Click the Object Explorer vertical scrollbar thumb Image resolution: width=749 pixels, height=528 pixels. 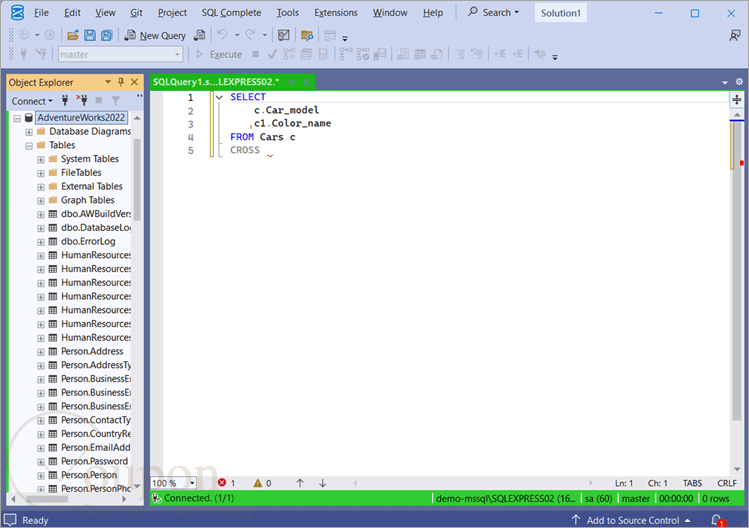[x=137, y=179]
